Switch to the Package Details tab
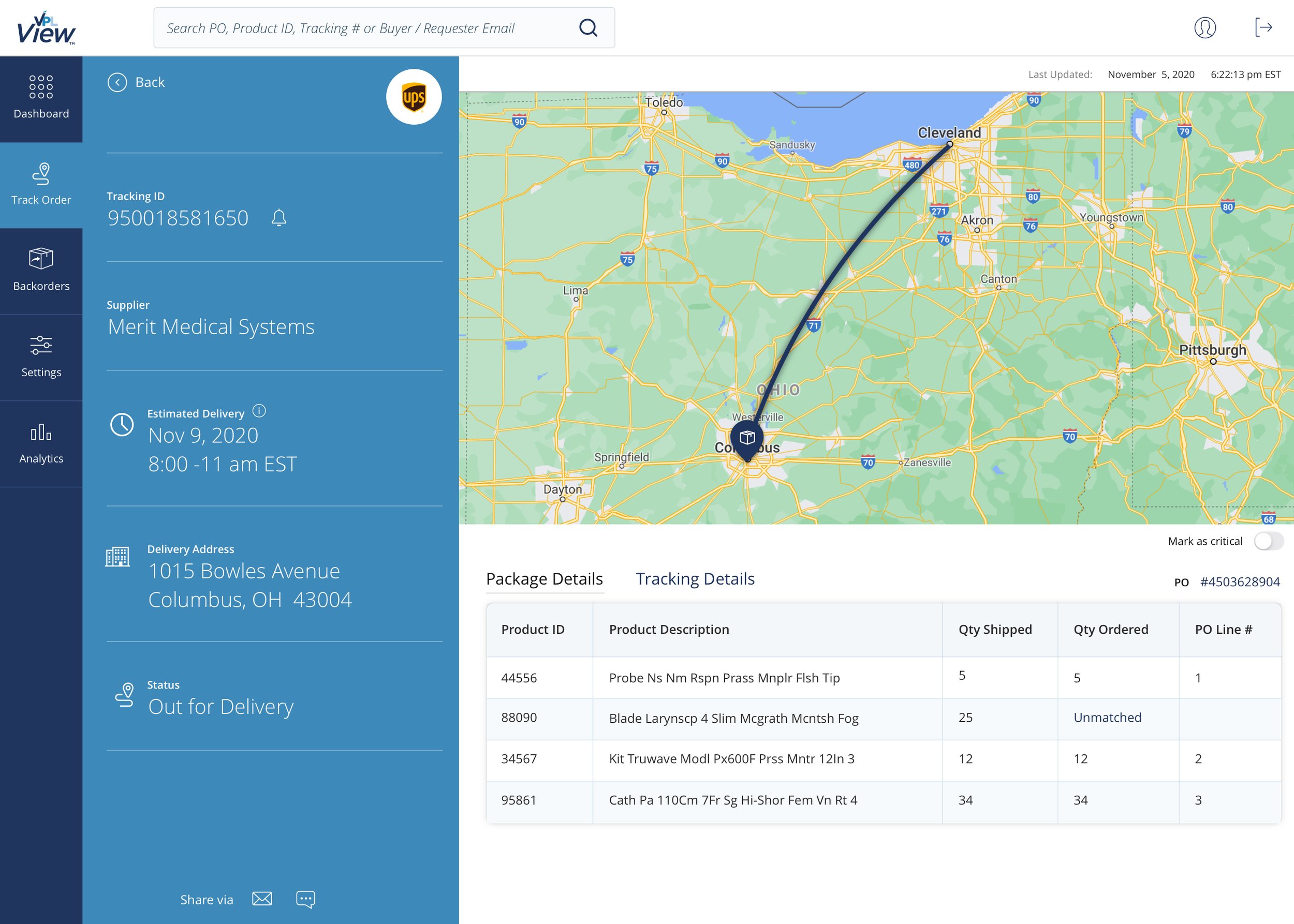This screenshot has width=1294, height=924. tap(544, 579)
